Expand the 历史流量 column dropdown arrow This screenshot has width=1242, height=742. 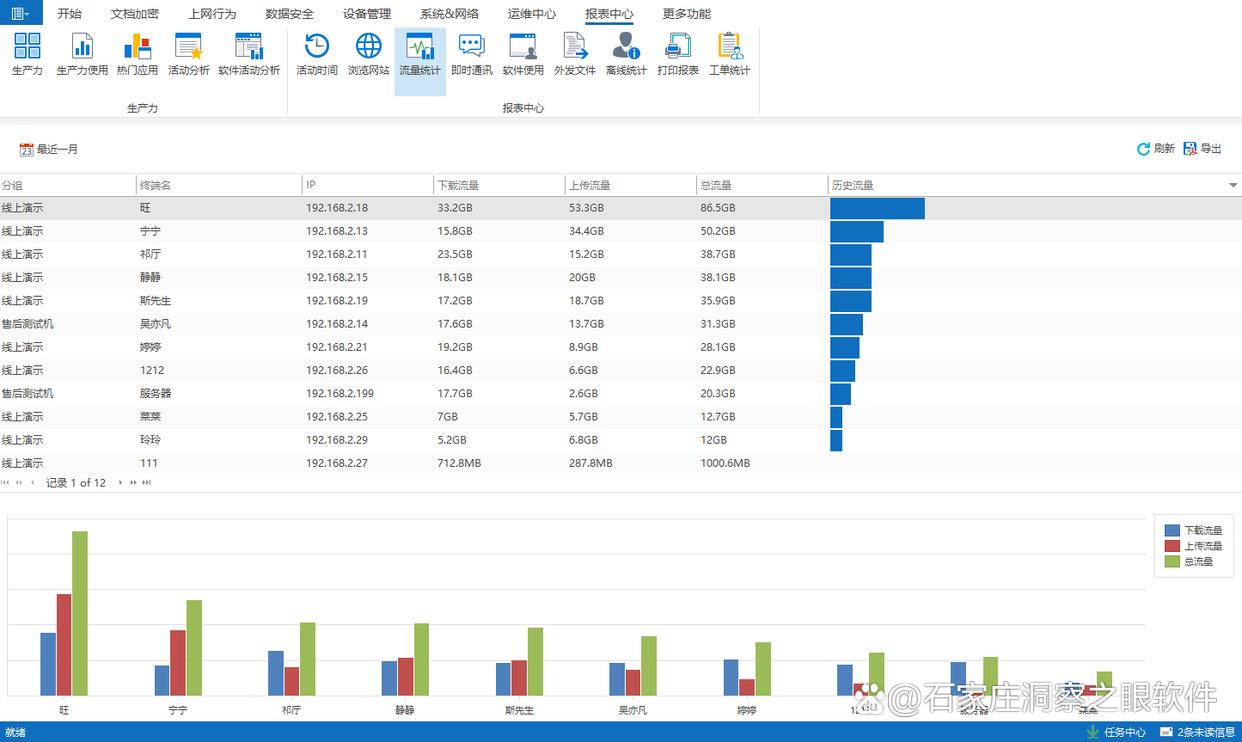click(1233, 186)
